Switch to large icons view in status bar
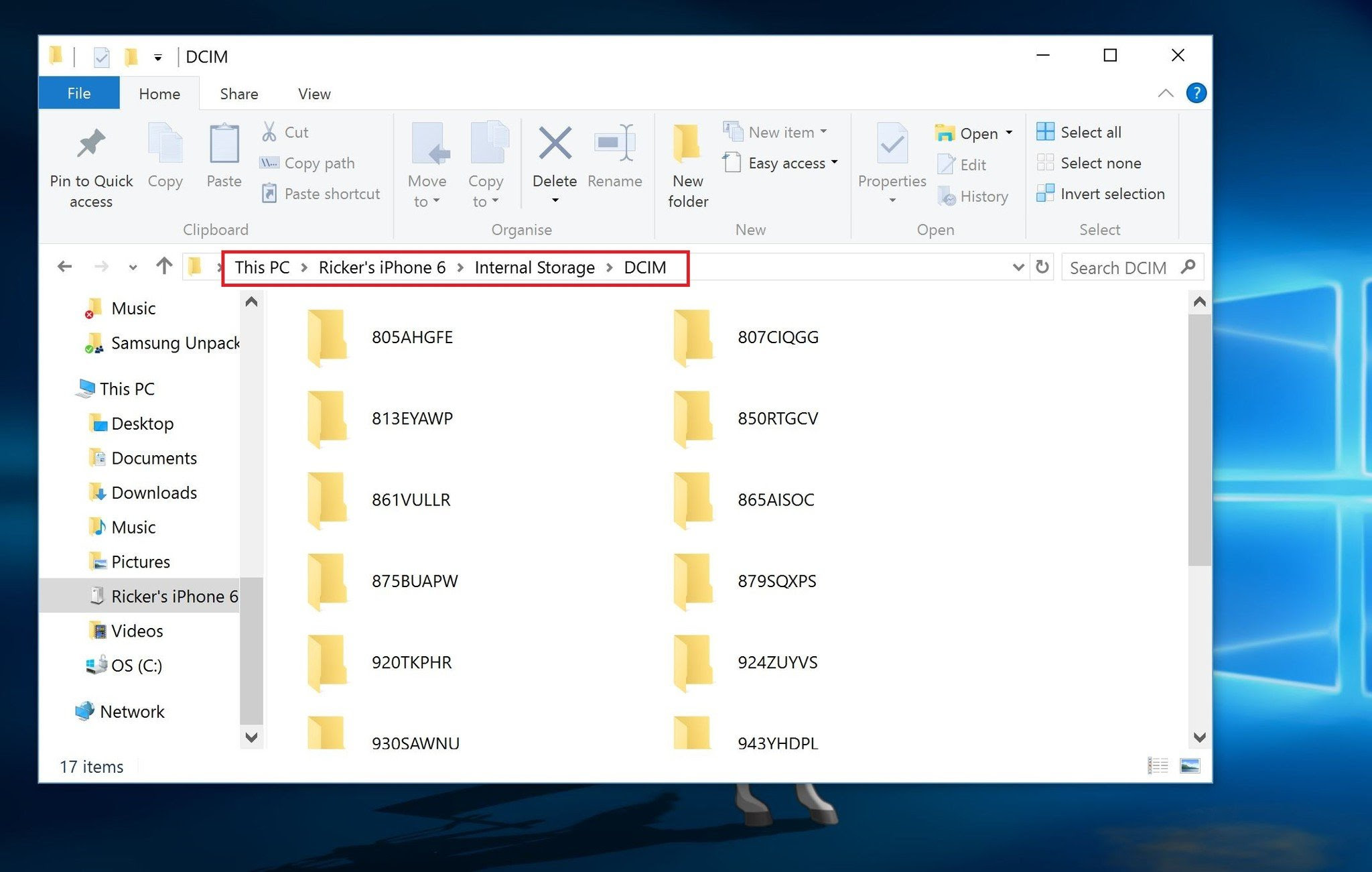1372x872 pixels. pos(1190,765)
